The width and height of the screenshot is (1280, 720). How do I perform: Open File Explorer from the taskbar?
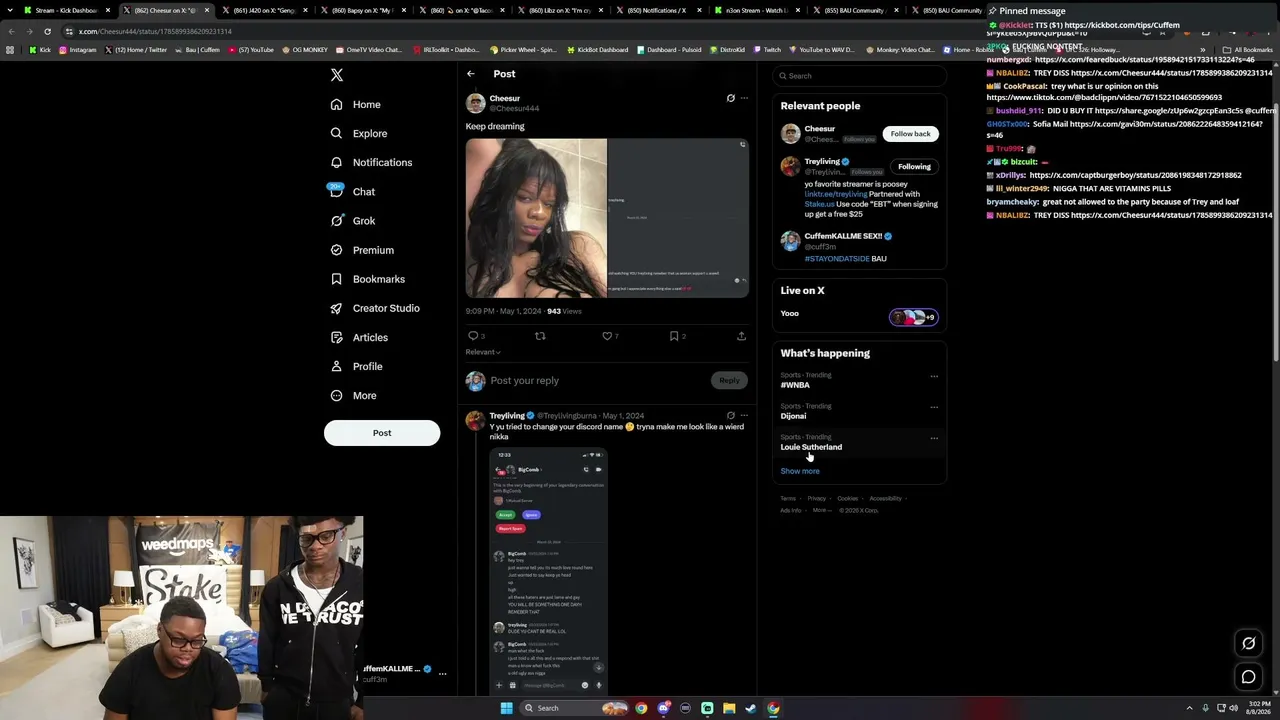point(729,708)
